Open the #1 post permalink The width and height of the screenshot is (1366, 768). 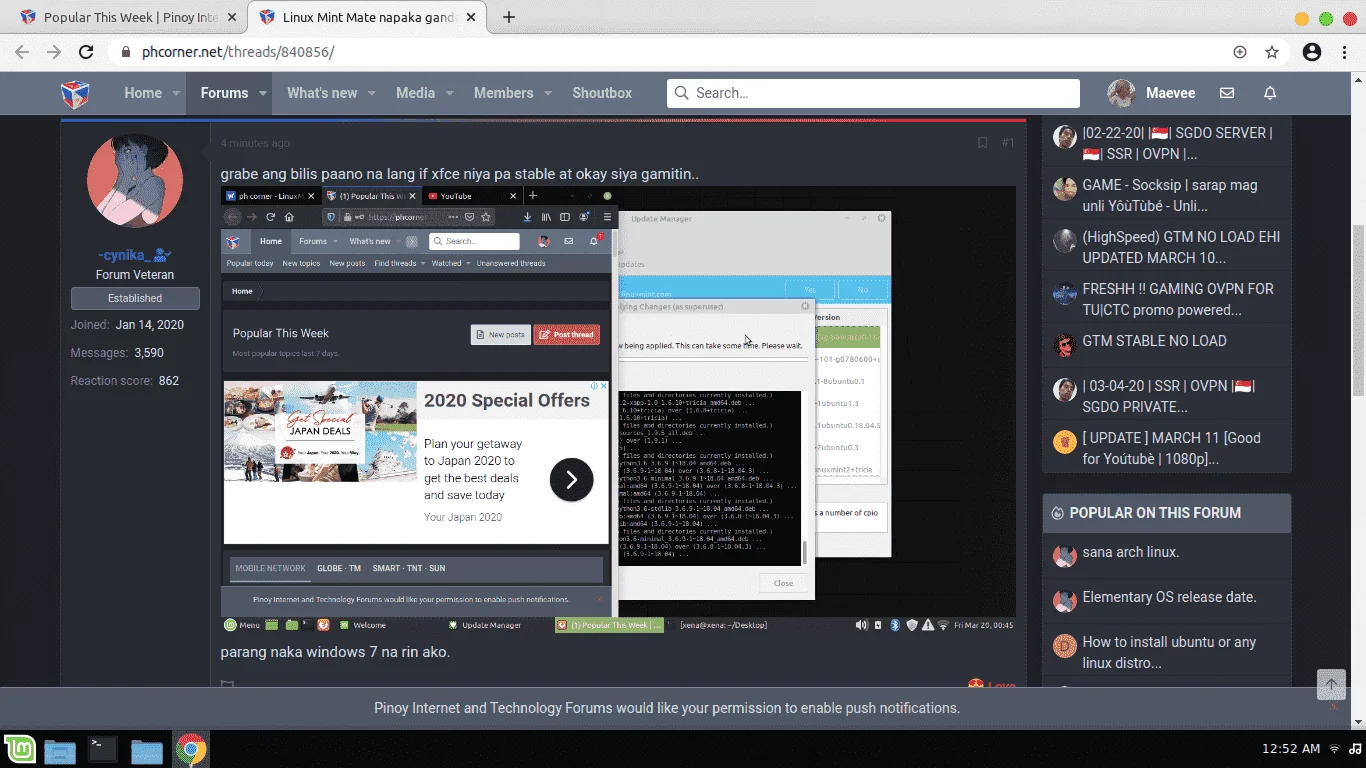pyautogui.click(x=1008, y=143)
